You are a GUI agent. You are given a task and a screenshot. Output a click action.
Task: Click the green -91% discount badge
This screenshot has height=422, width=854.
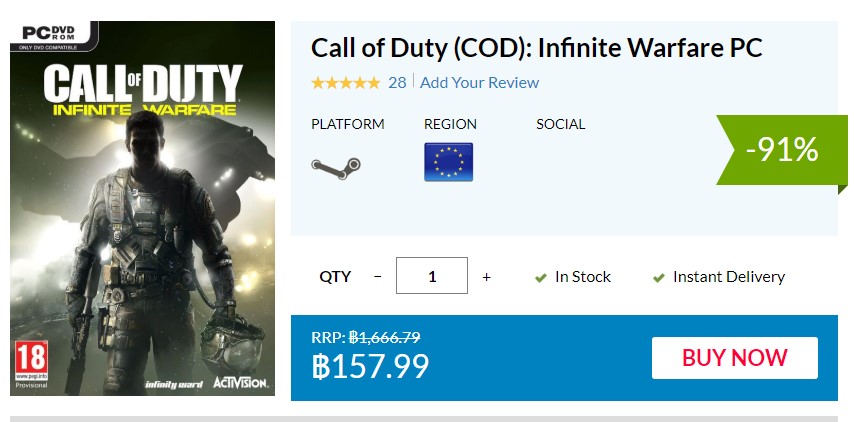point(782,150)
